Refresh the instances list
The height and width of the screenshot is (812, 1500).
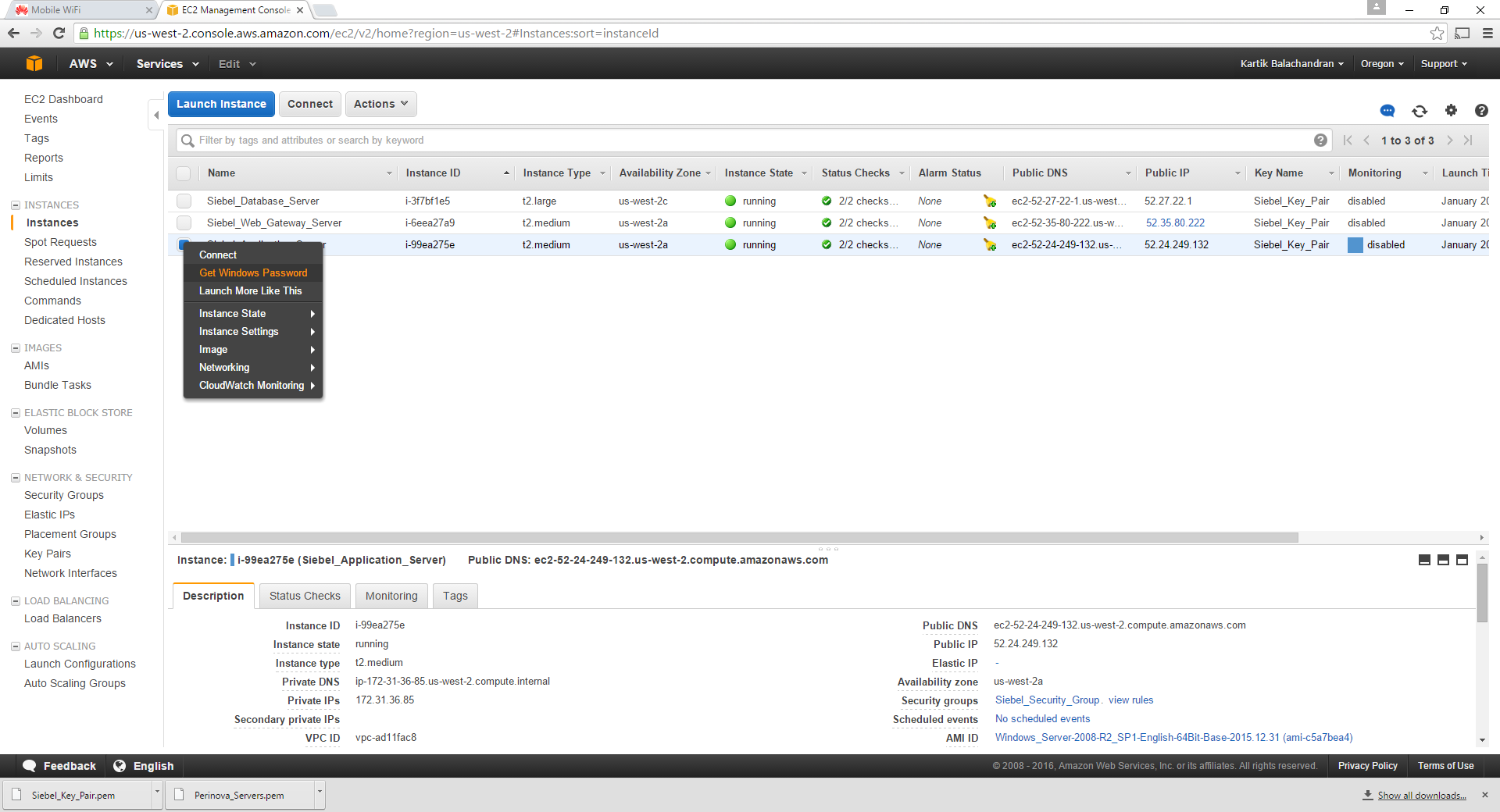tap(1420, 111)
